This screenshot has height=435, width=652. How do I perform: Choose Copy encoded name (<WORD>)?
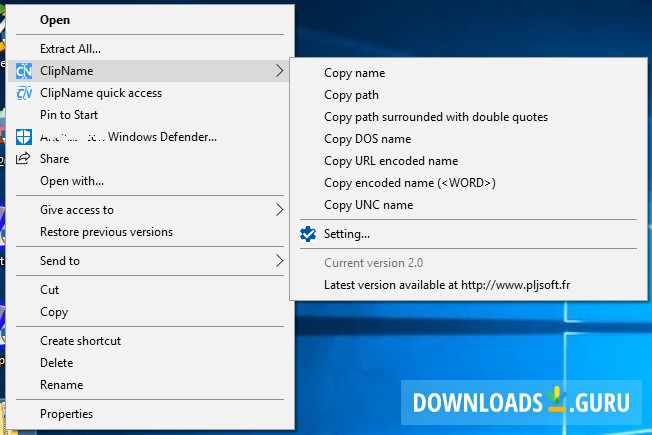coord(469,183)
